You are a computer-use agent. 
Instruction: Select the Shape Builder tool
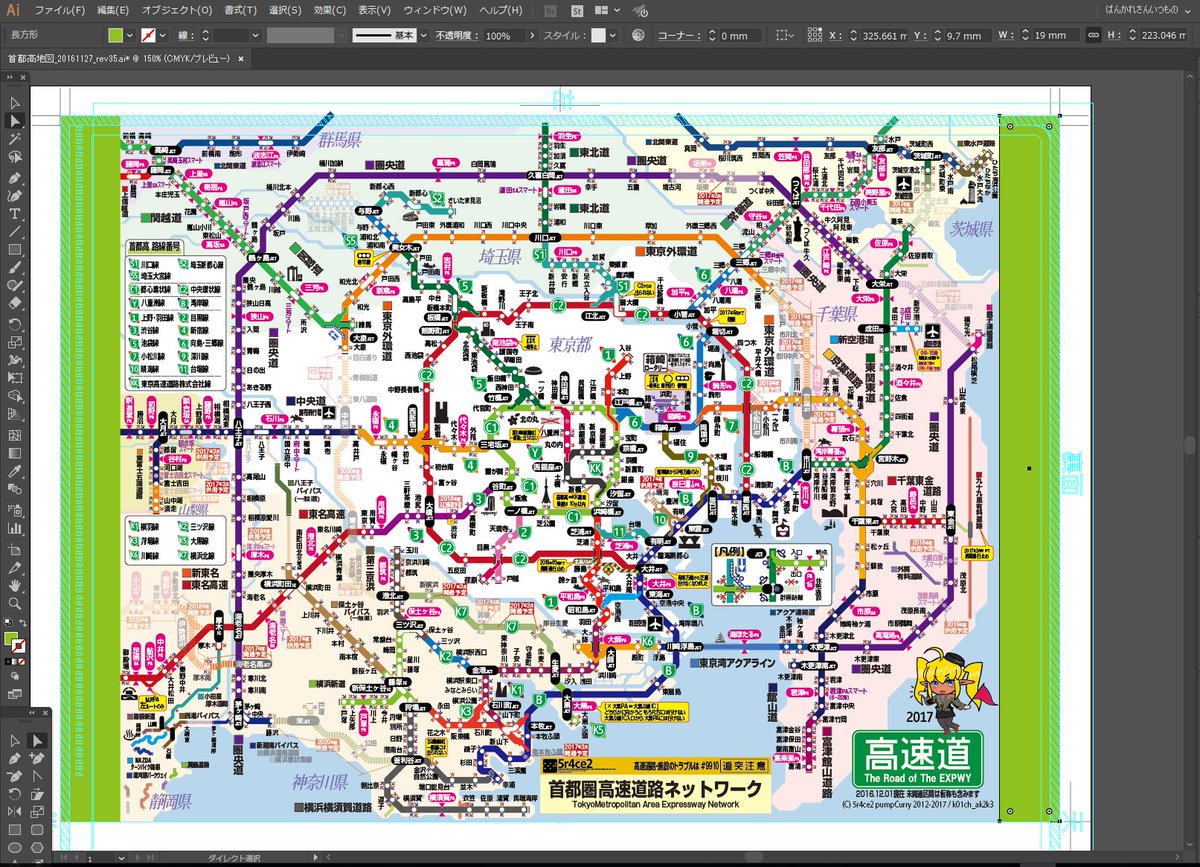[x=15, y=396]
